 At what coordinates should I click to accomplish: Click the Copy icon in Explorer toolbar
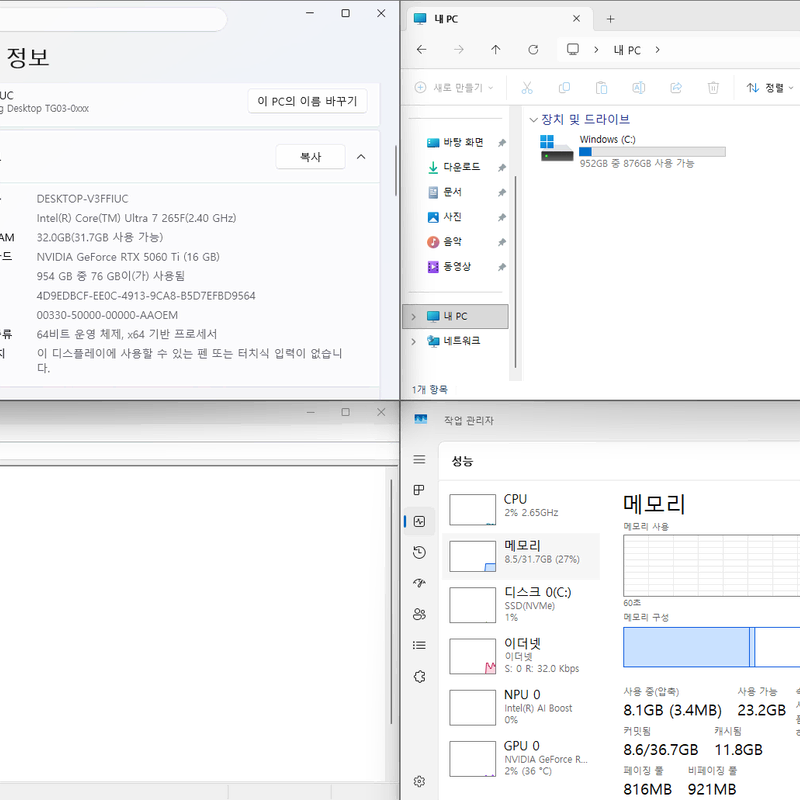coord(564,88)
